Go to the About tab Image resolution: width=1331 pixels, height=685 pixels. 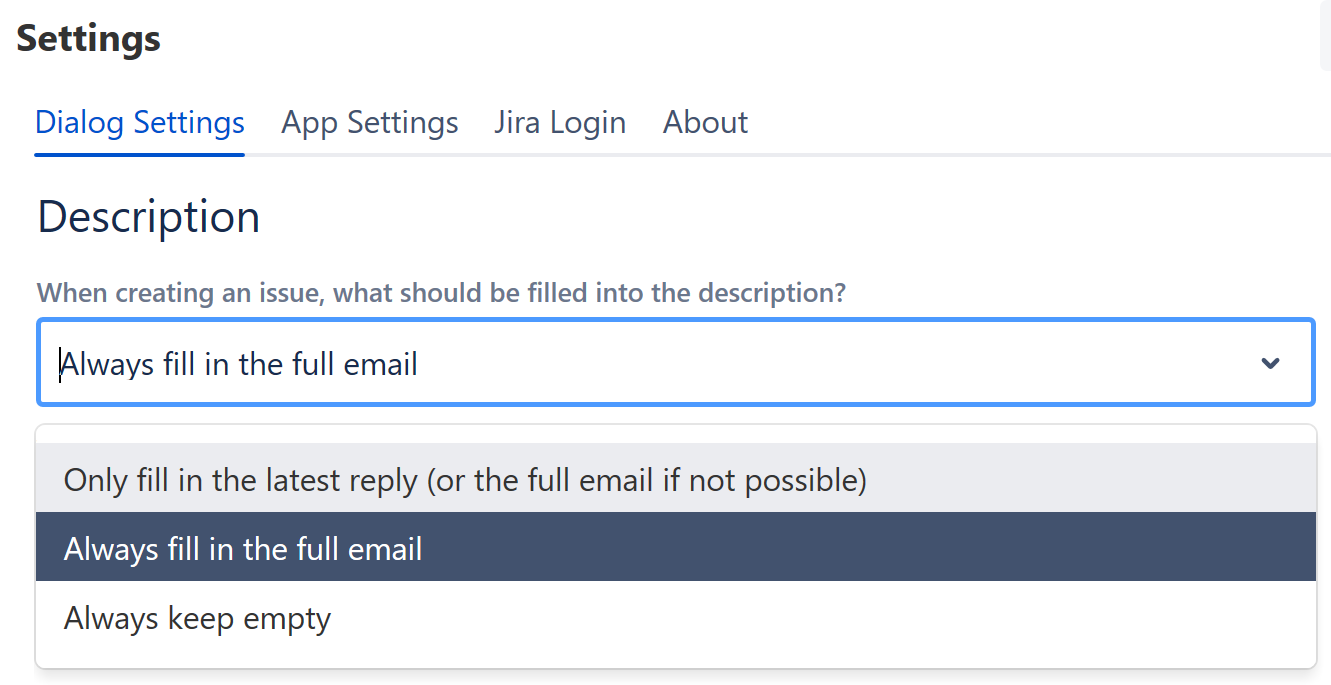coord(705,122)
